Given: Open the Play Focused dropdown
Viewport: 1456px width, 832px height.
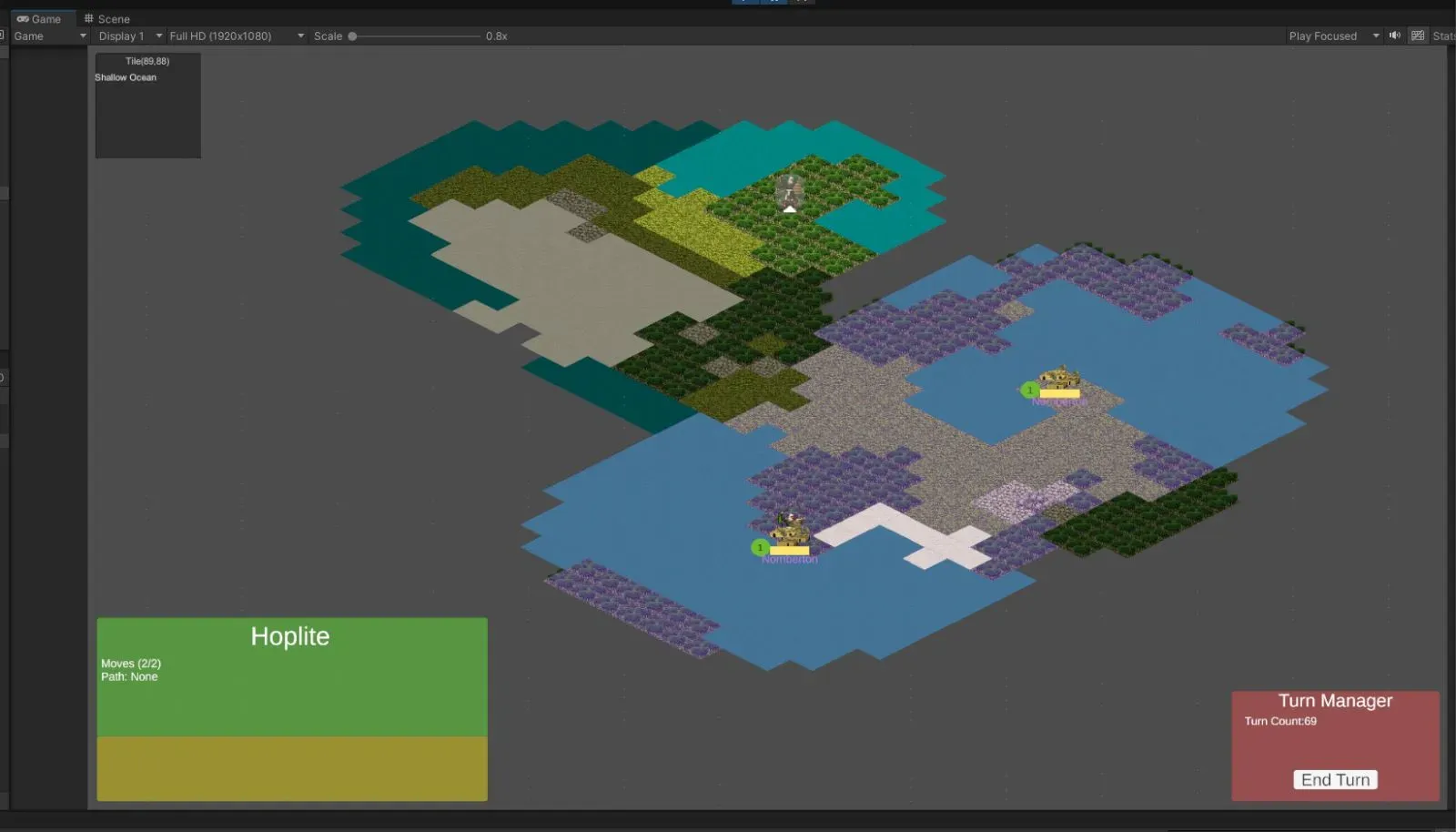Looking at the screenshot, I should pos(1333,36).
